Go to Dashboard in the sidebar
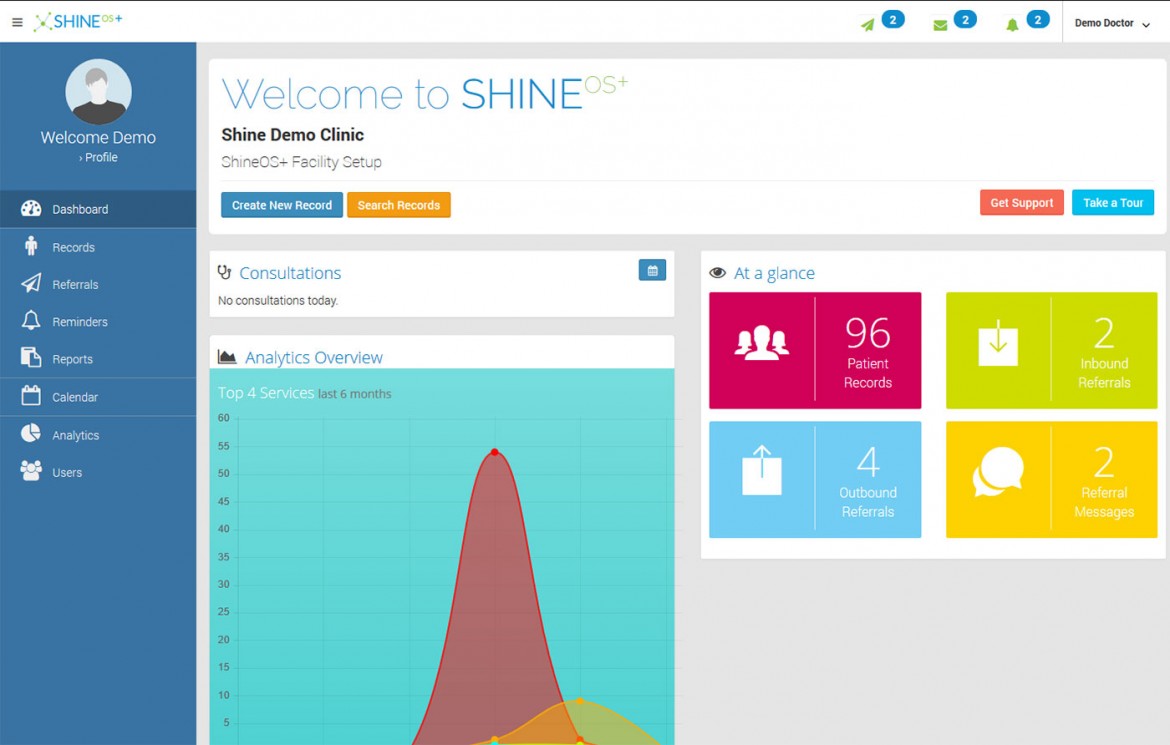1170x745 pixels. [x=98, y=209]
